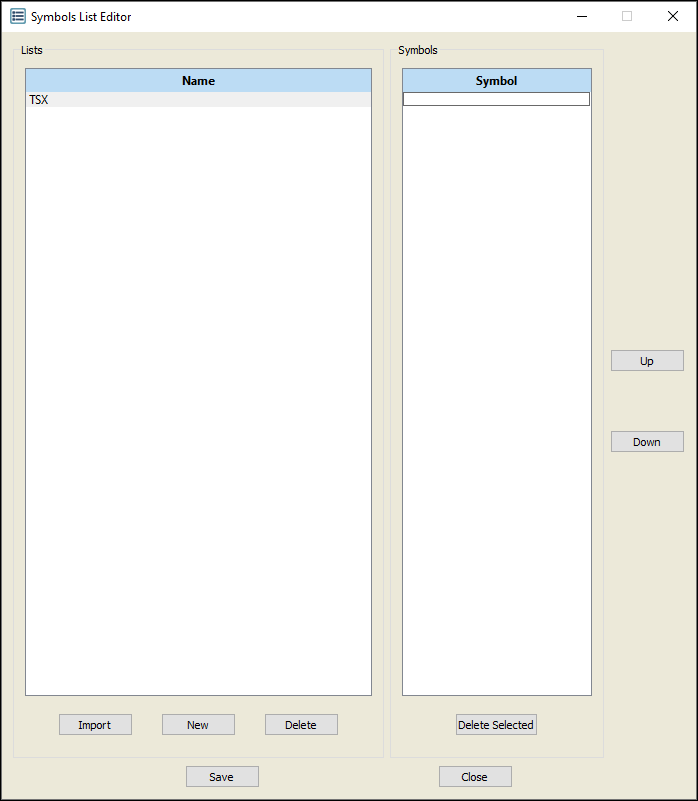Create a New list

[x=198, y=725]
